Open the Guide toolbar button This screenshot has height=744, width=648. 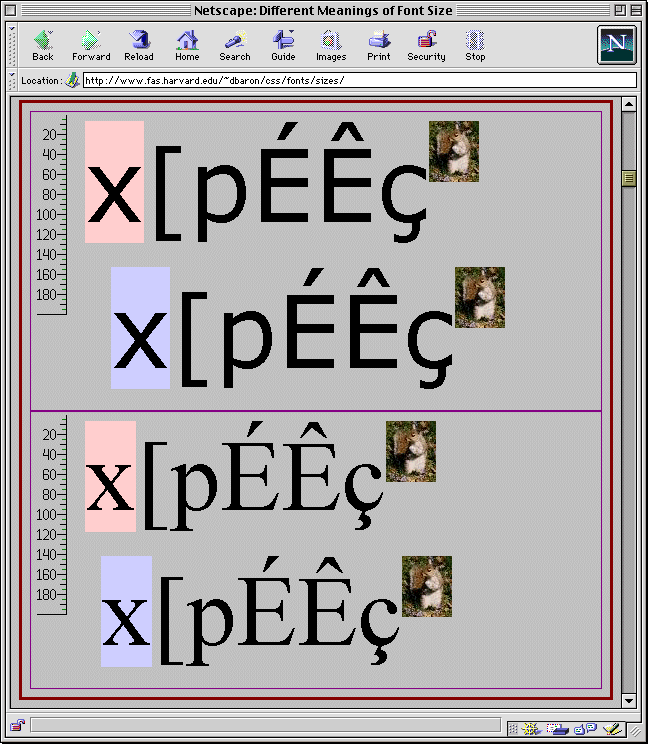pyautogui.click(x=283, y=45)
